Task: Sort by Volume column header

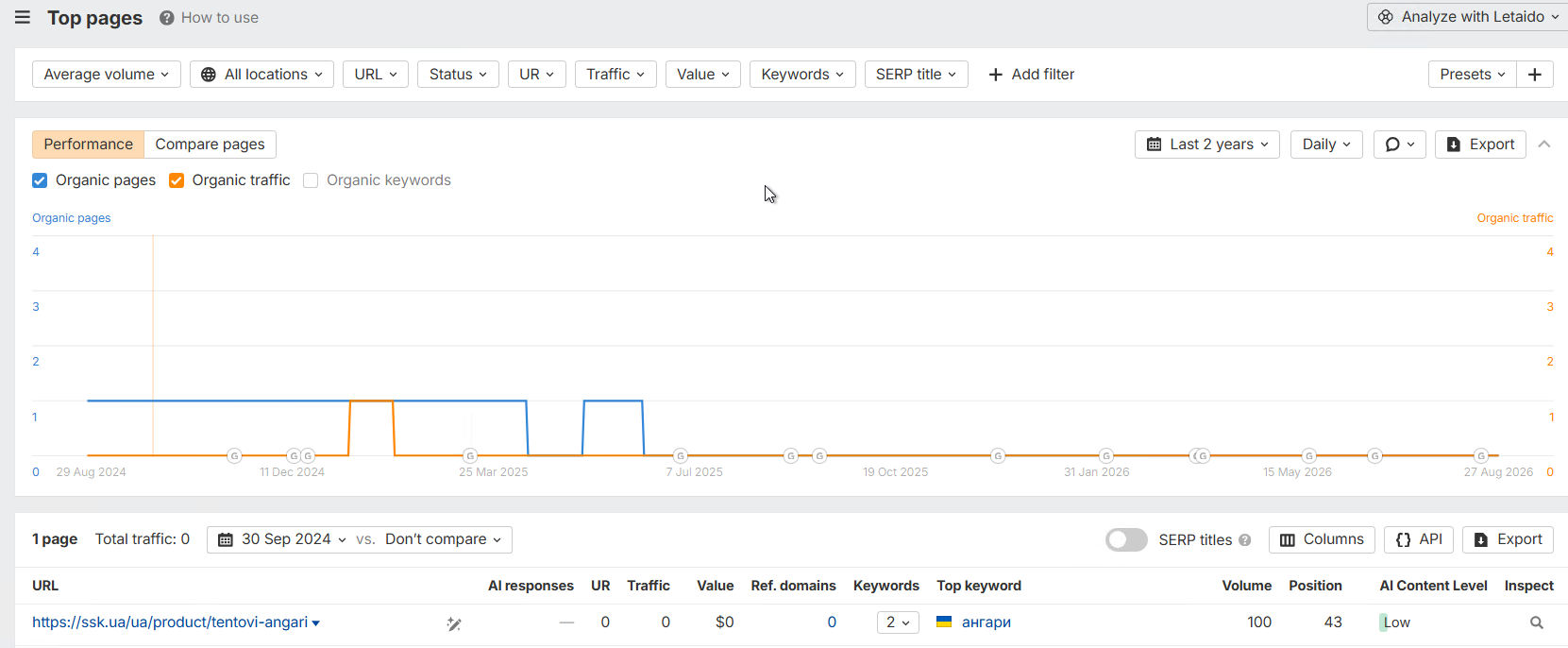Action: (1247, 586)
